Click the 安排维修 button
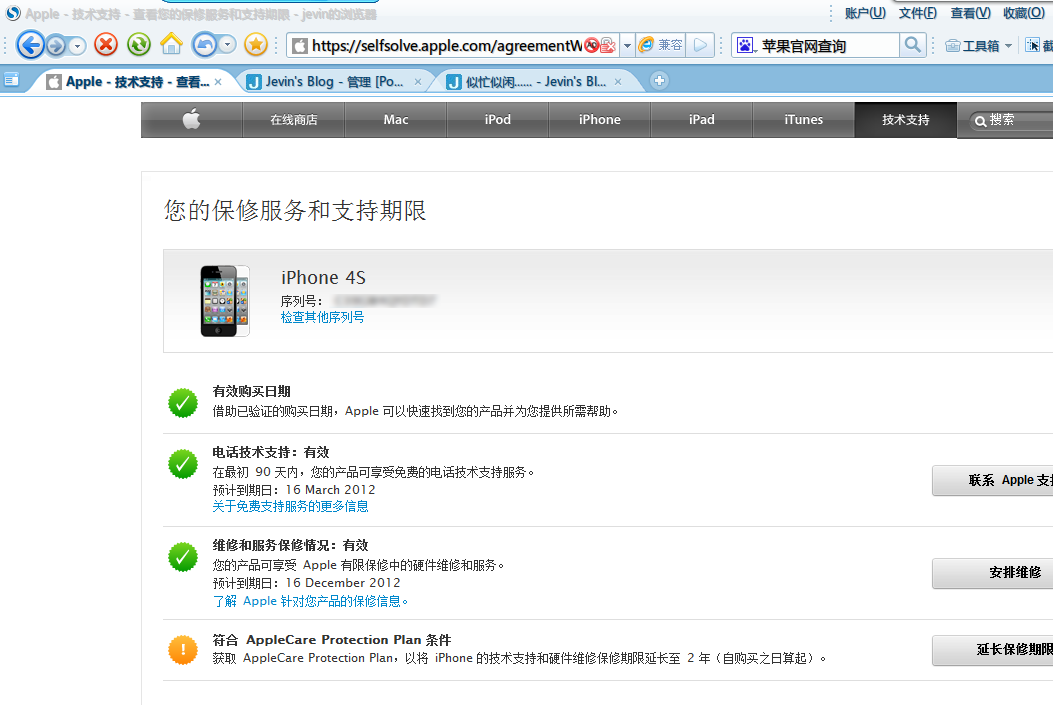This screenshot has width=1053, height=705. (x=993, y=573)
